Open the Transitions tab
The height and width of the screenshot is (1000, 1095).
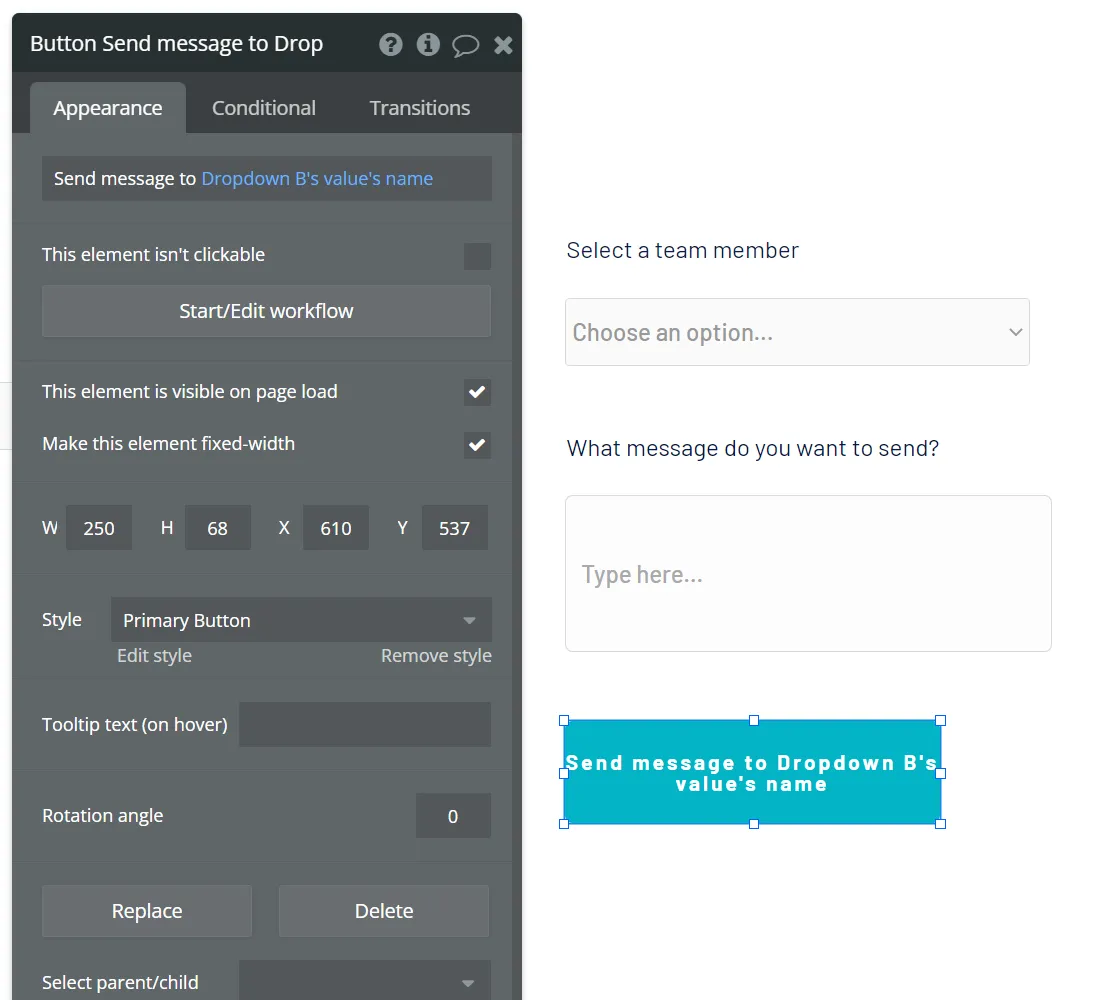[x=420, y=108]
